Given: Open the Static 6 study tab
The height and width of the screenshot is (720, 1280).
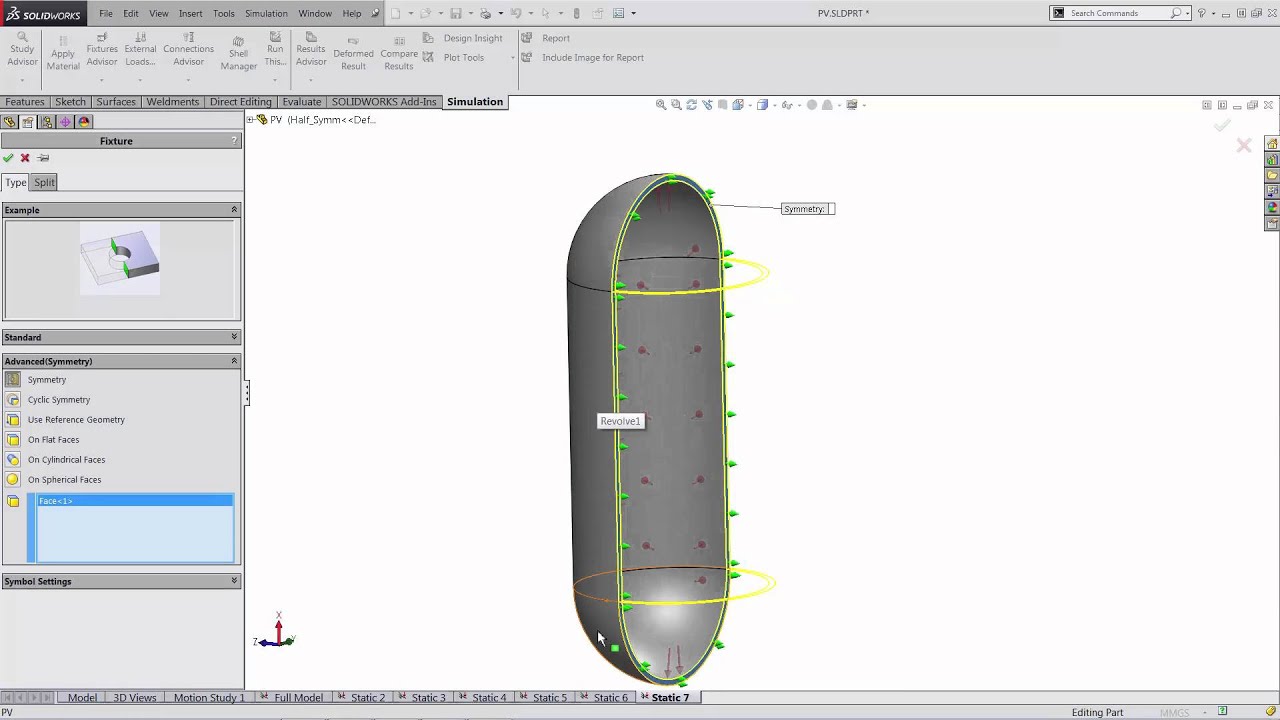Looking at the screenshot, I should [x=609, y=697].
